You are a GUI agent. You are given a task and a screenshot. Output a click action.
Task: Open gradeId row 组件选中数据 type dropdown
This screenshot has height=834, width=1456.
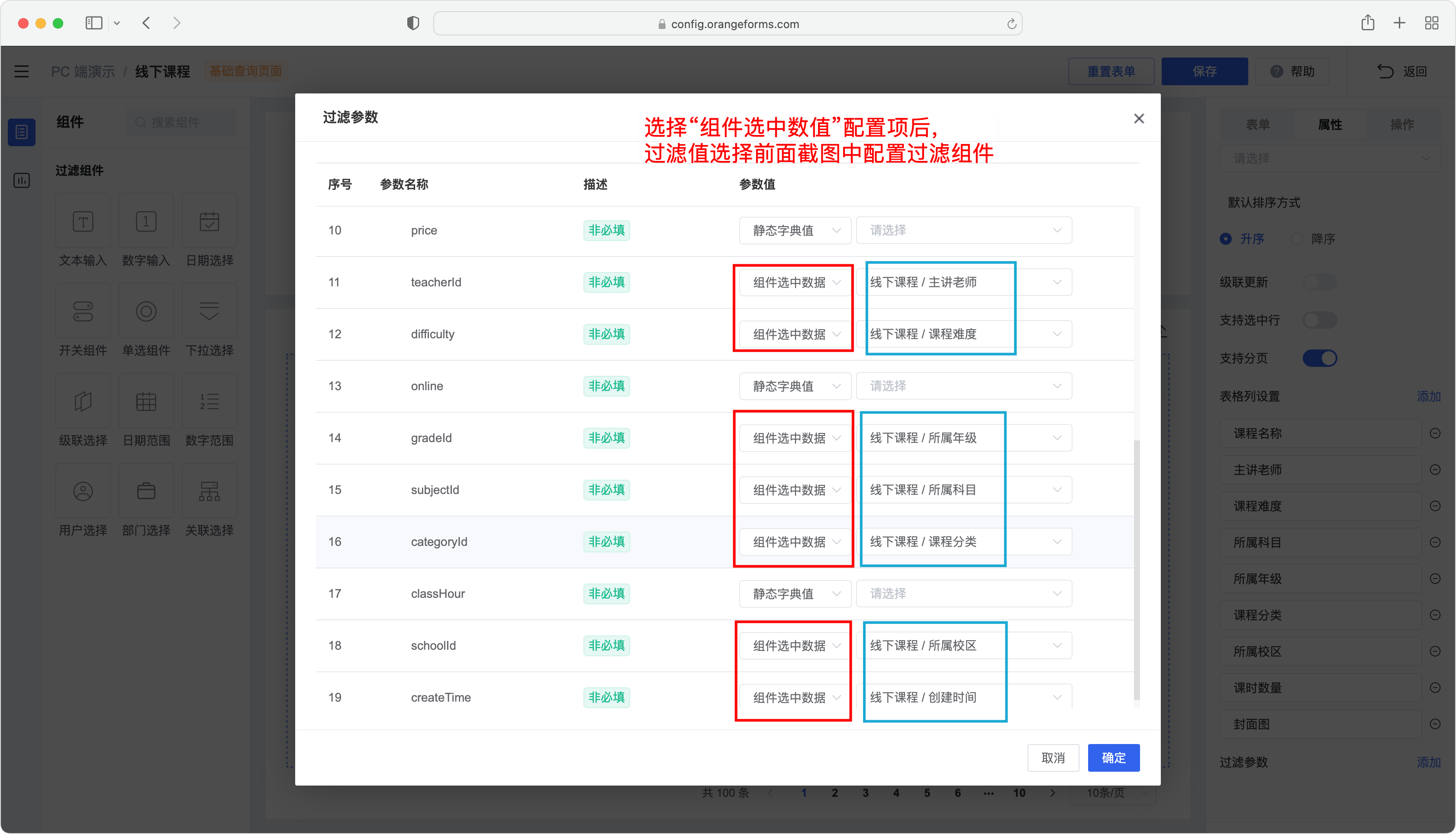[795, 438]
